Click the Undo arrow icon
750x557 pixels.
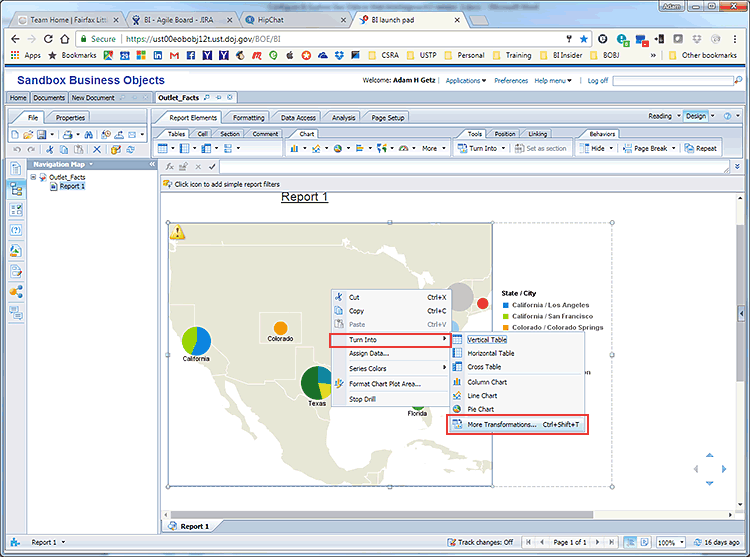tap(17, 150)
